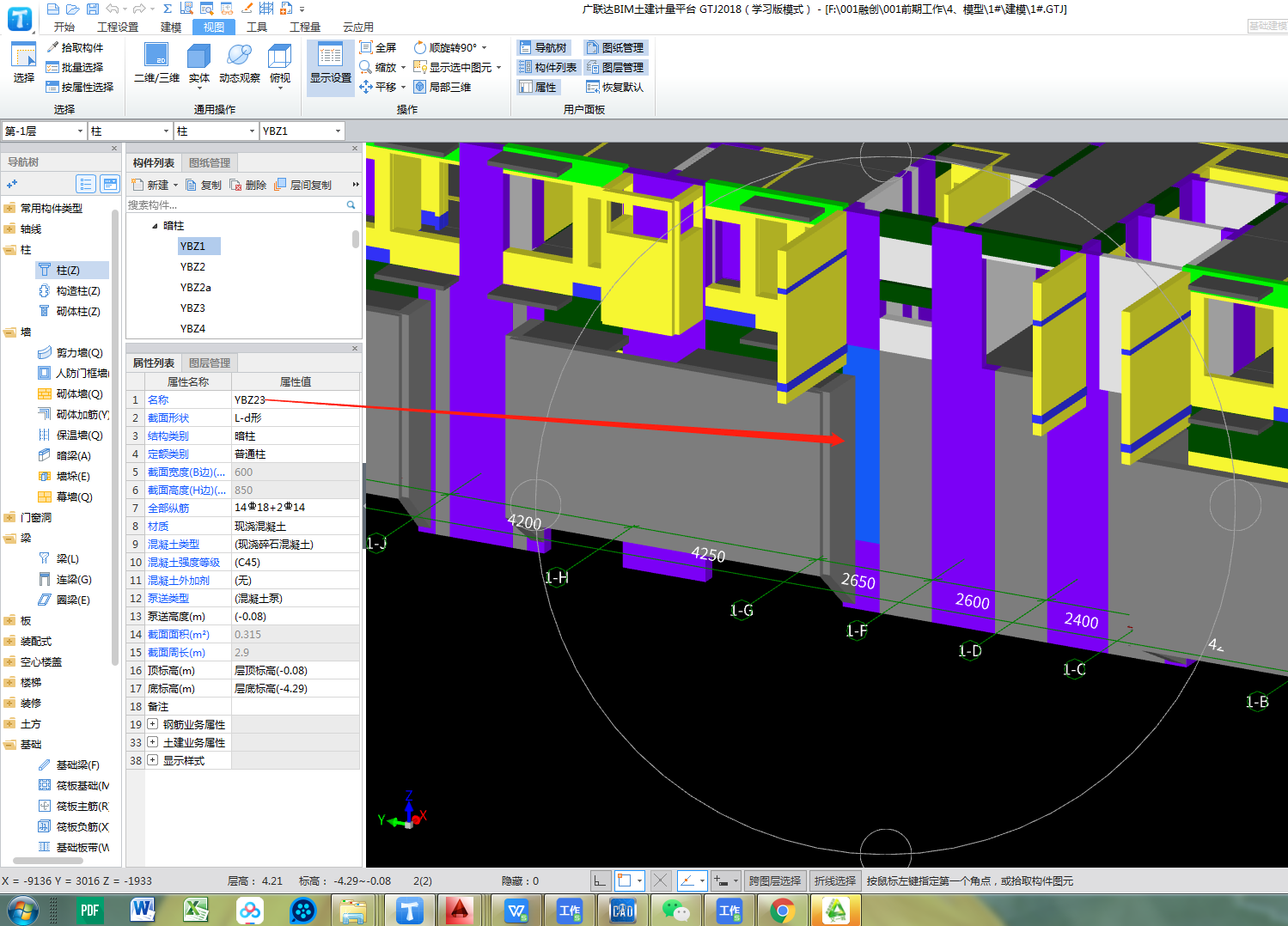Click the 全部纵筋 property value cell

(296, 508)
